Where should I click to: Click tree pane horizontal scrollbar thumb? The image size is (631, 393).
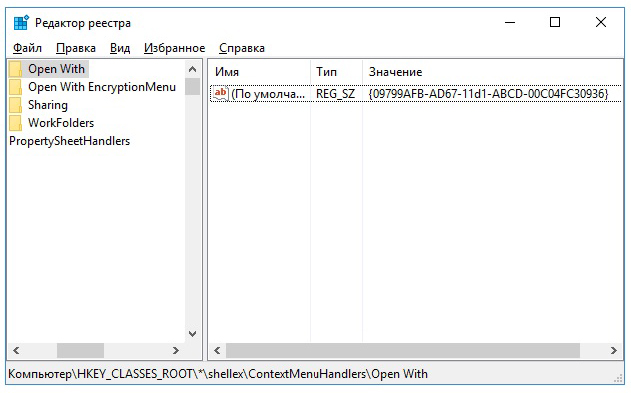click(x=80, y=350)
